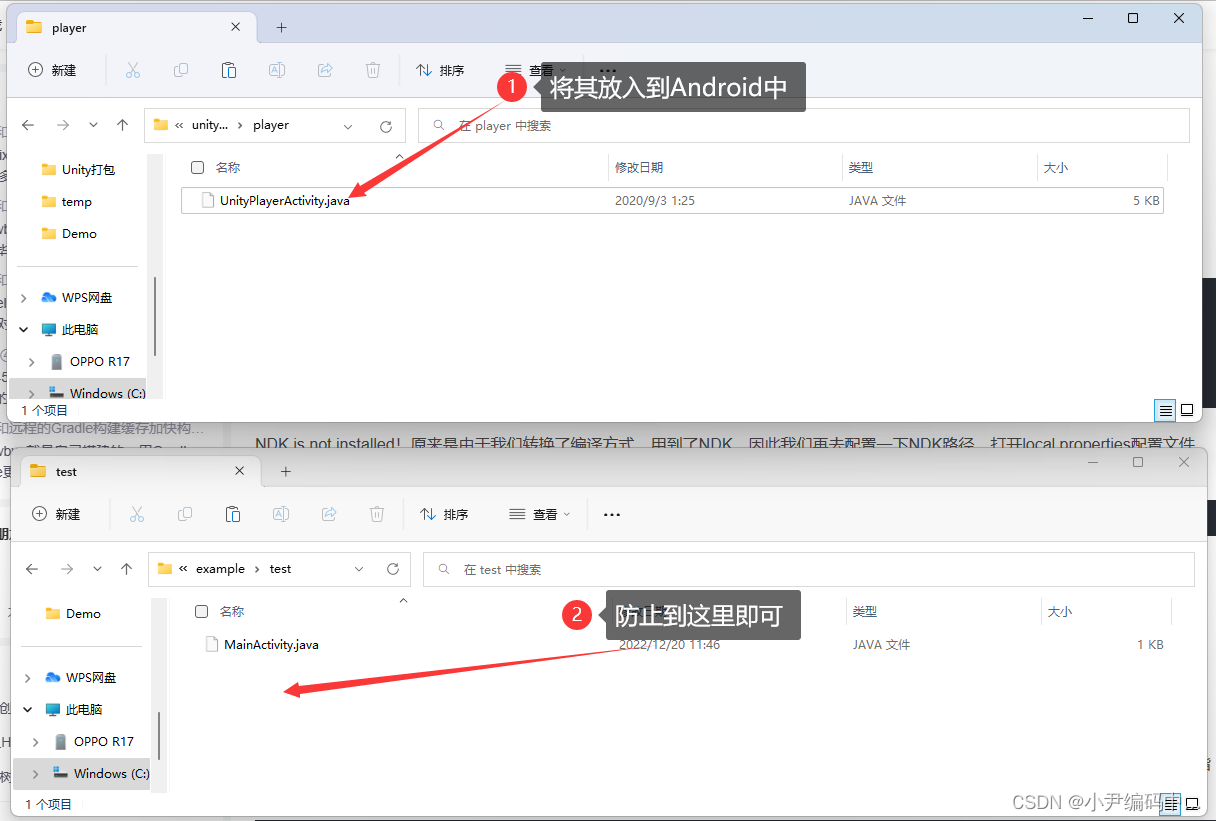Switch player window to large icons view
Image resolution: width=1216 pixels, height=821 pixels.
(1187, 410)
